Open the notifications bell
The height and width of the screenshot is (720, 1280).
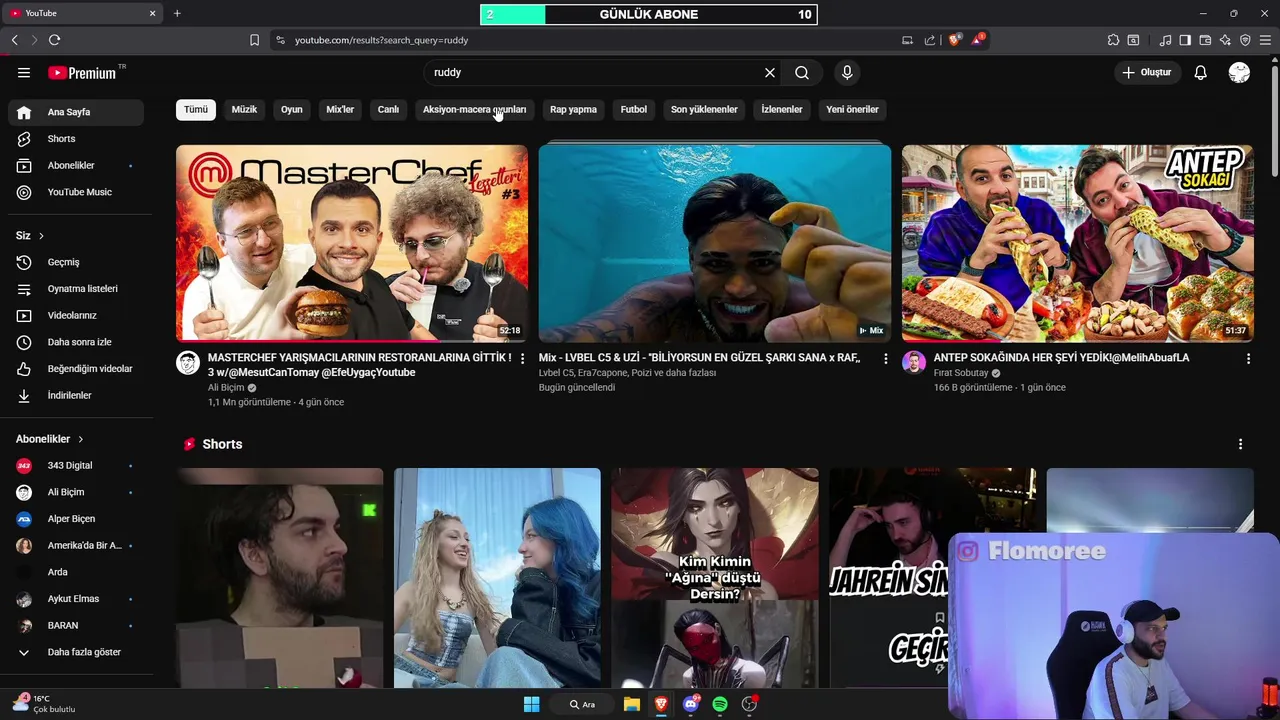[x=1201, y=73]
